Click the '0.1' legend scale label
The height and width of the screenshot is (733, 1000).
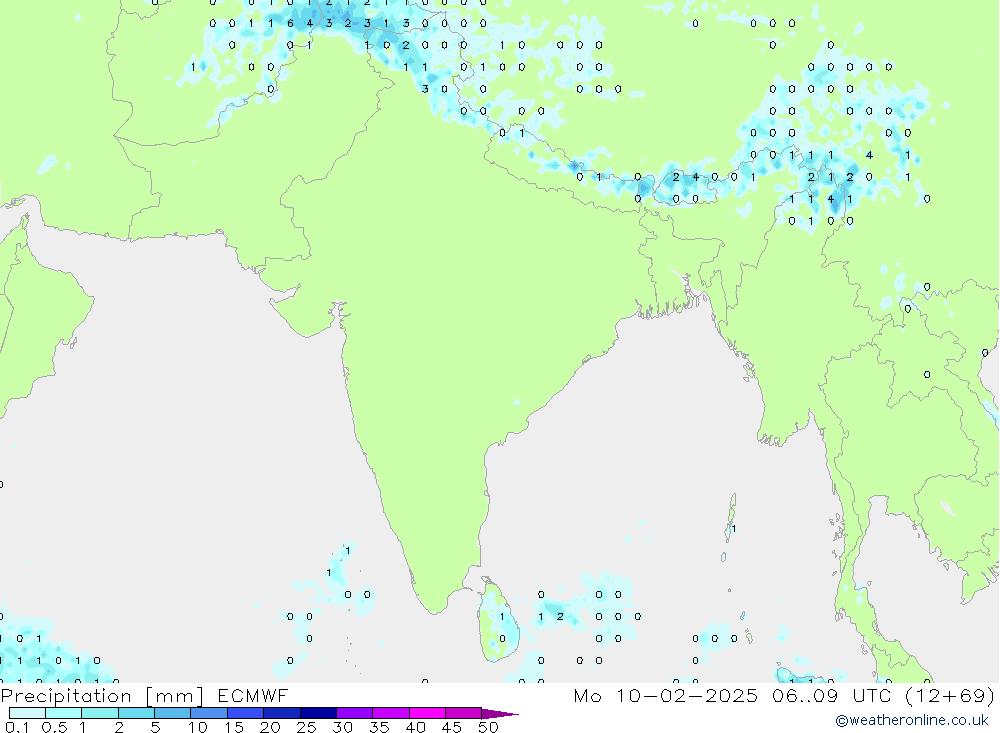[17, 727]
